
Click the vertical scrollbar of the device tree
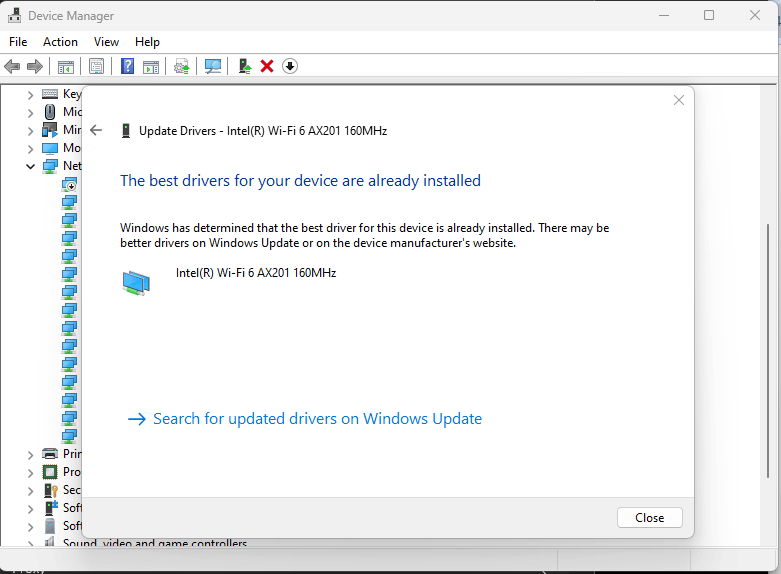click(x=768, y=349)
